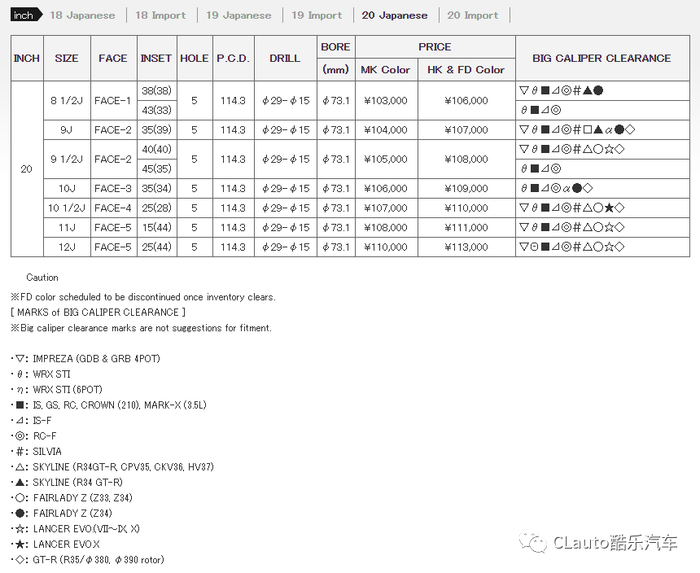Viewport: 700px width, 573px height.
Task: Click the 38(38) inset value
Action: (156, 91)
